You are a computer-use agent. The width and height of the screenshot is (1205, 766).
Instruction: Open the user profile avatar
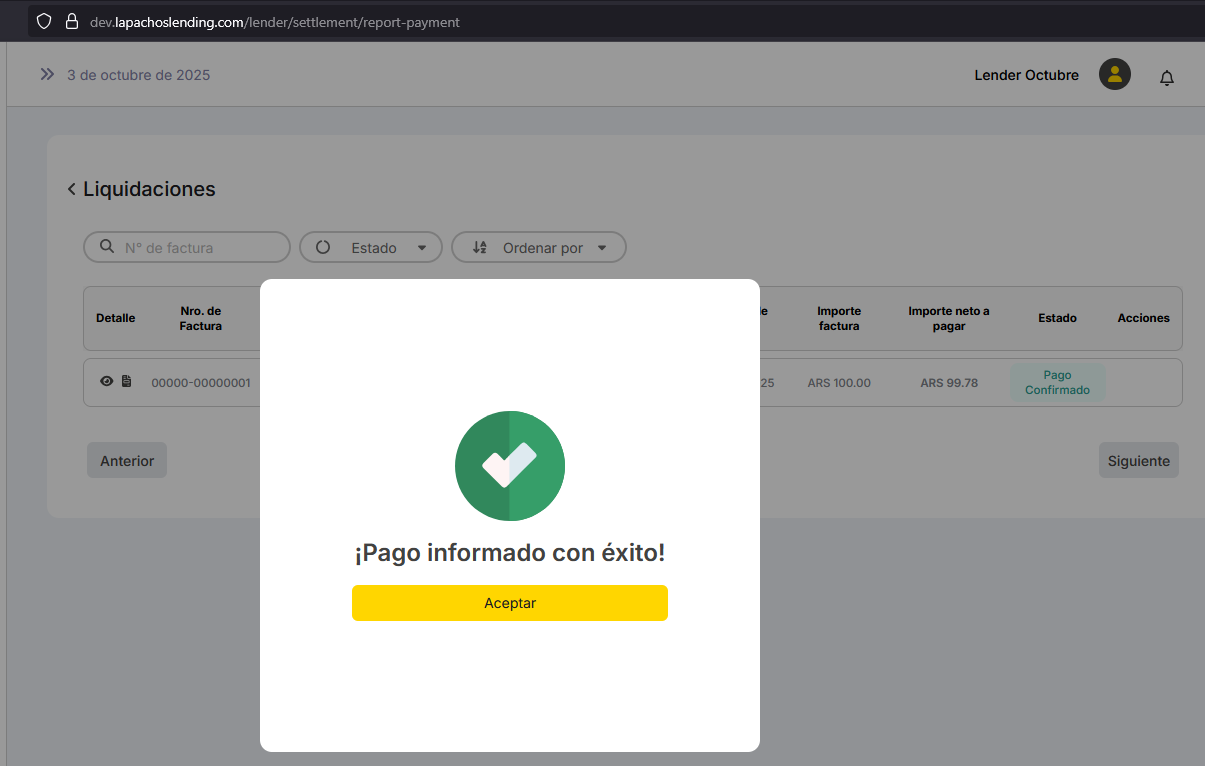point(1114,75)
